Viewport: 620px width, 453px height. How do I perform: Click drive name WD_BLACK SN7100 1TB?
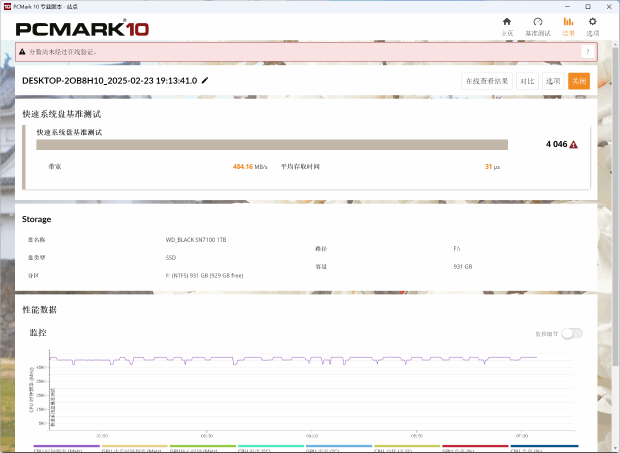pyautogui.click(x=196, y=240)
